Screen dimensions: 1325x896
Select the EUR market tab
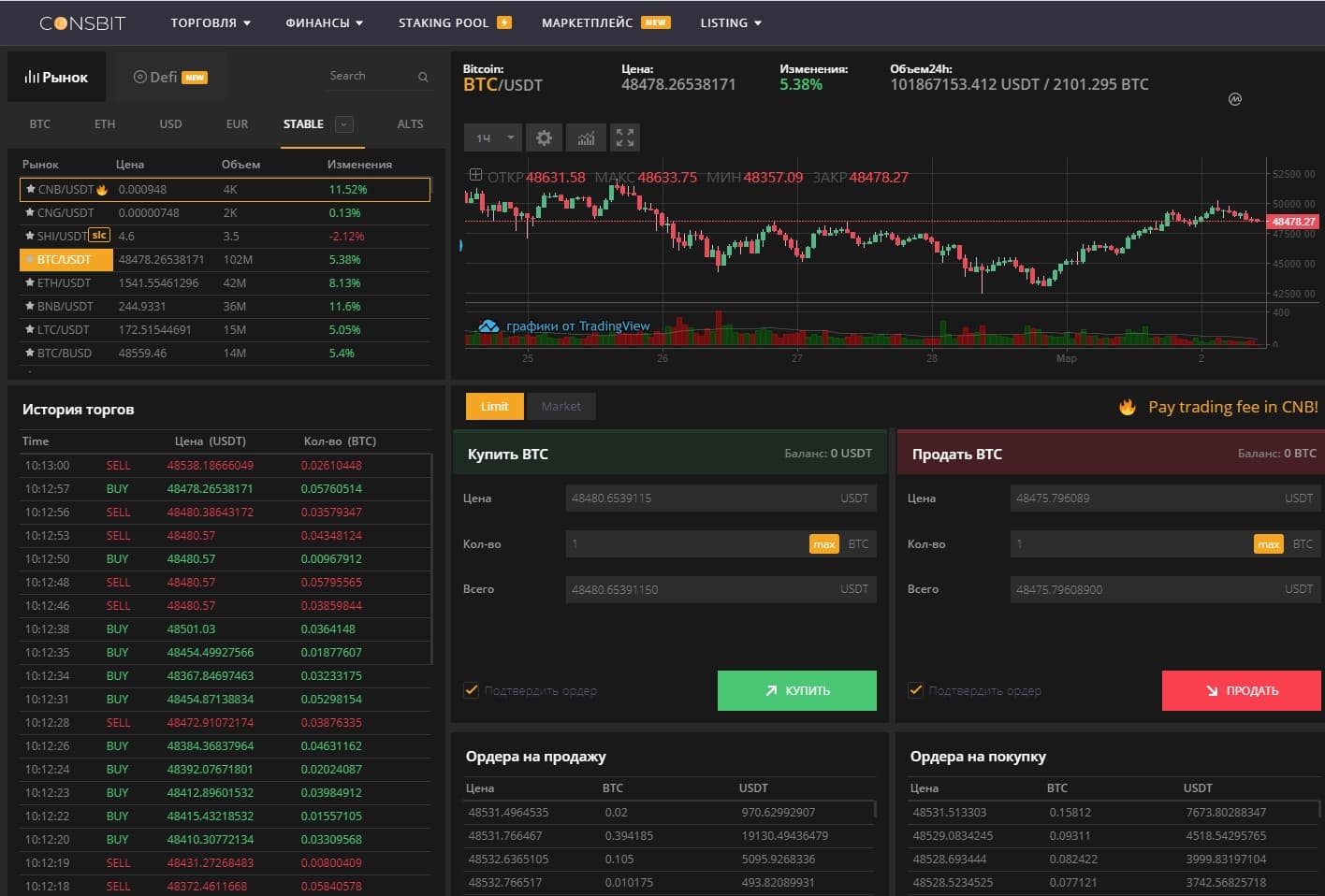pos(237,124)
